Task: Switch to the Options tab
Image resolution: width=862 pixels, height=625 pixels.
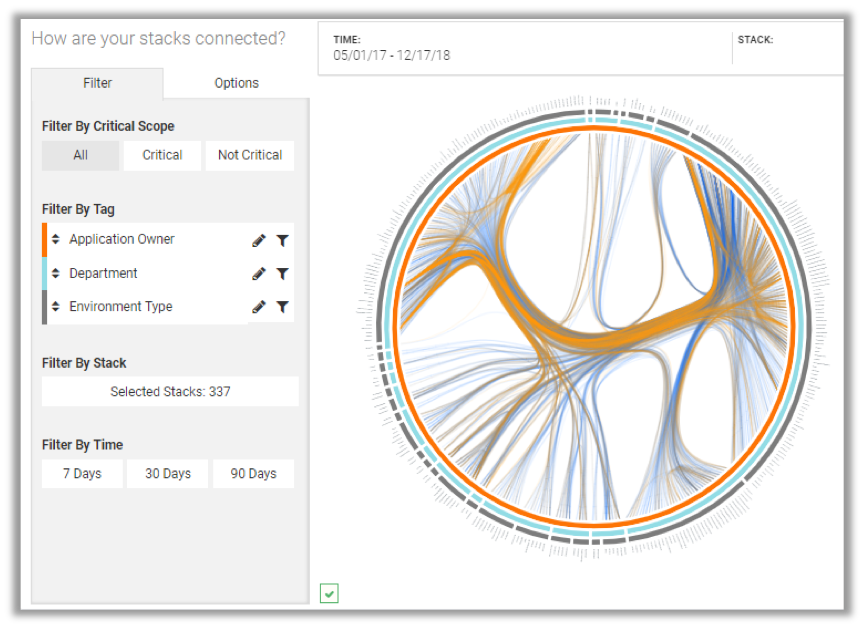Action: click(x=236, y=83)
